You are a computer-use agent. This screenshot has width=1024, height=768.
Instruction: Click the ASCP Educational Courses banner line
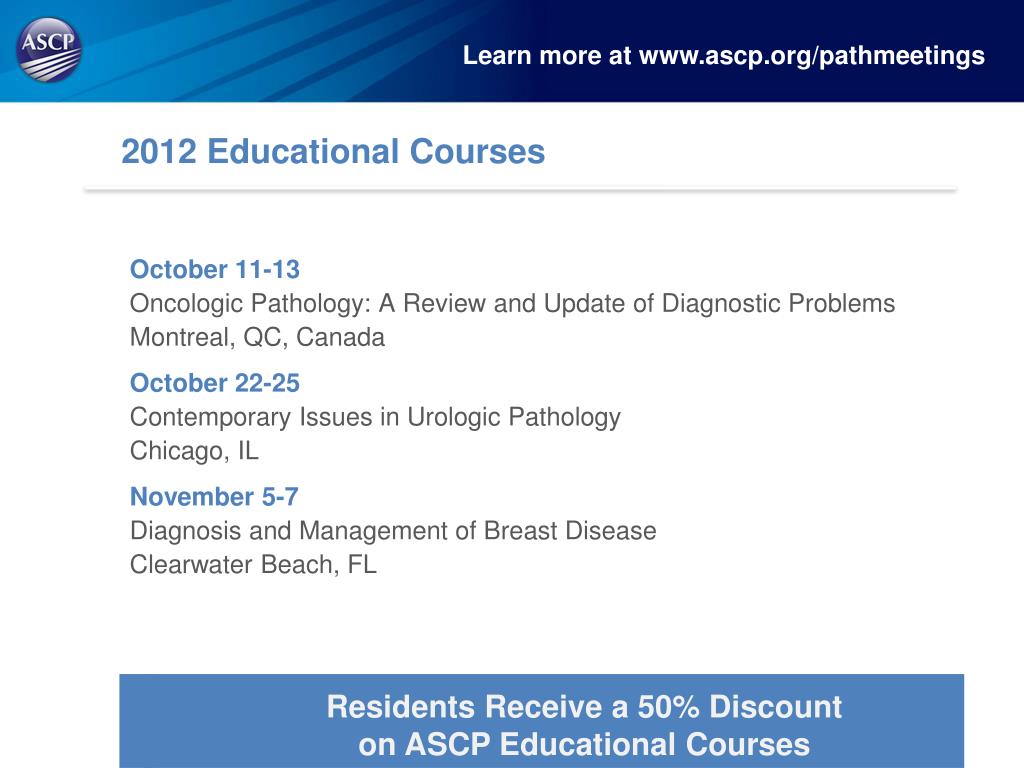(x=584, y=744)
